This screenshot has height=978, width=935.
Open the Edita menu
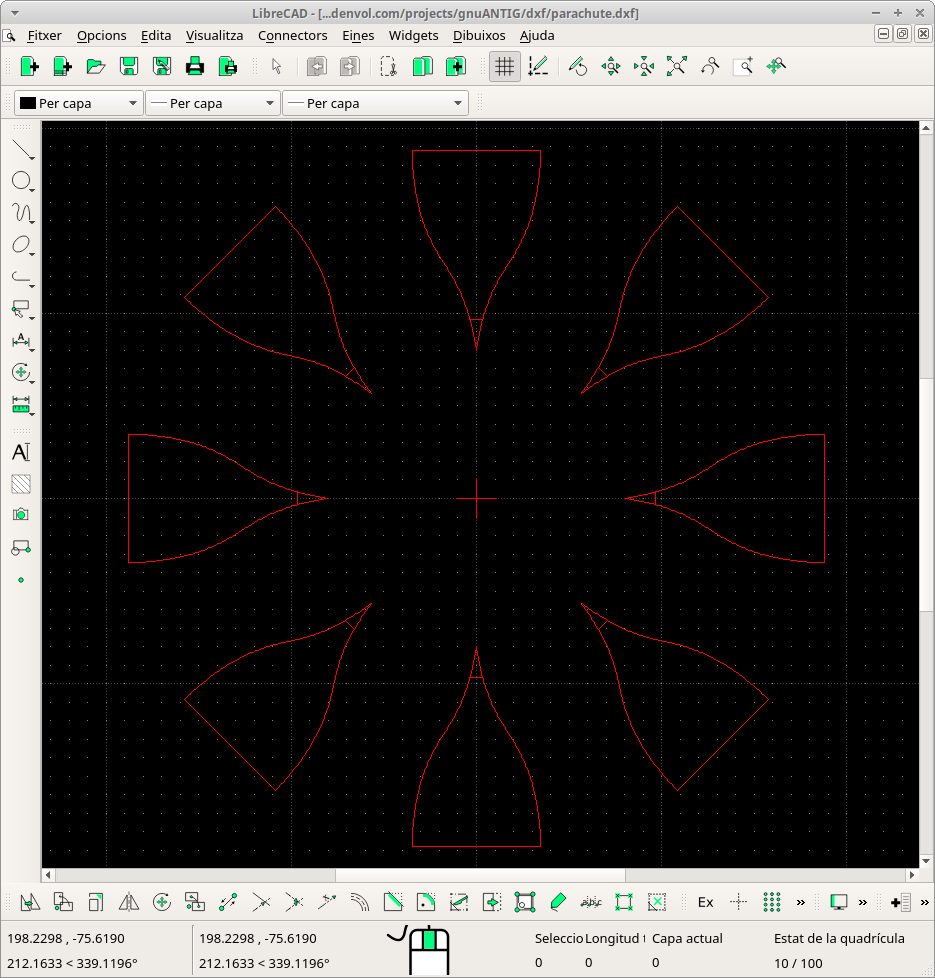click(x=156, y=36)
